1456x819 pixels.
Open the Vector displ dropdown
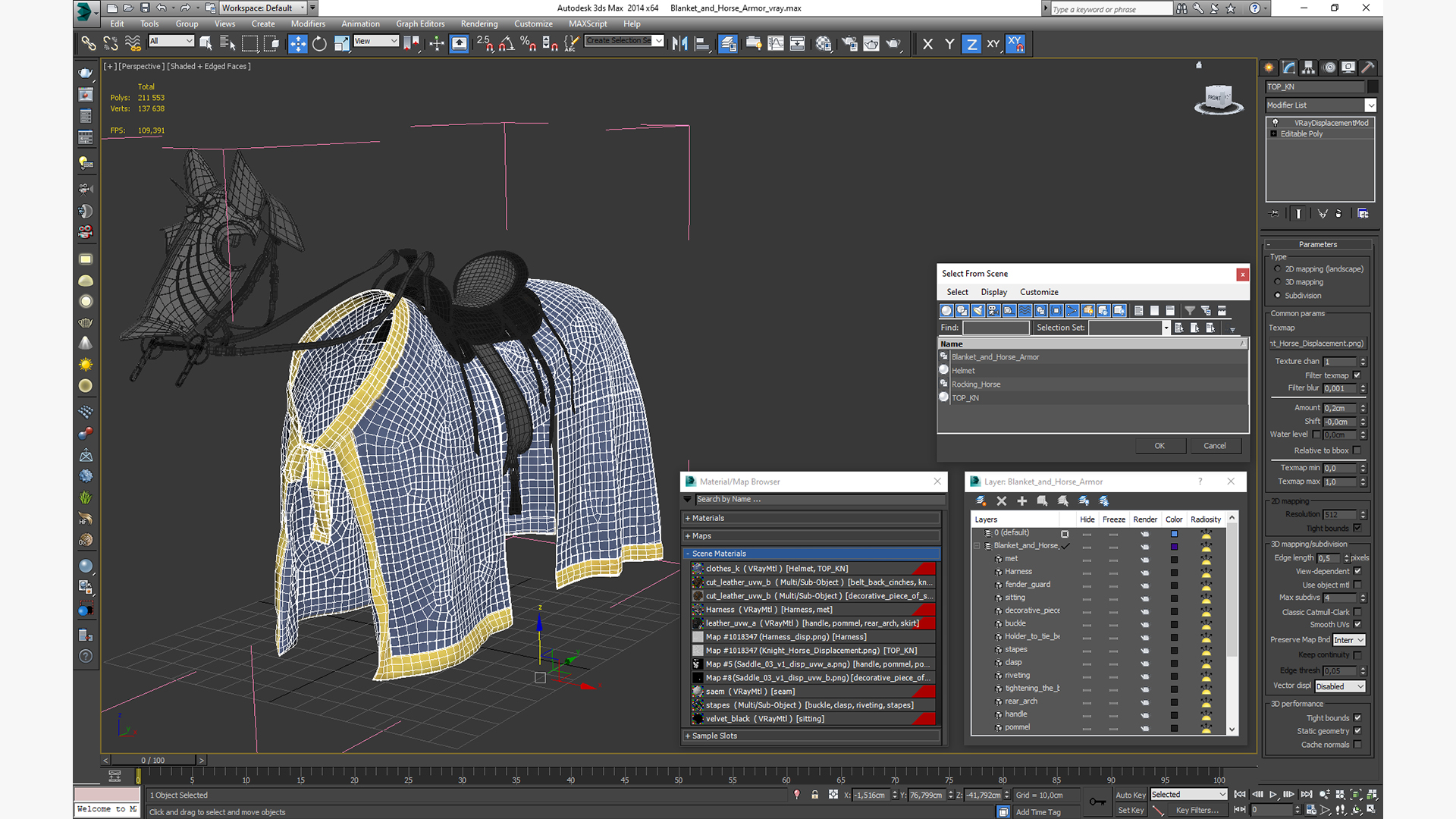pyautogui.click(x=1340, y=686)
